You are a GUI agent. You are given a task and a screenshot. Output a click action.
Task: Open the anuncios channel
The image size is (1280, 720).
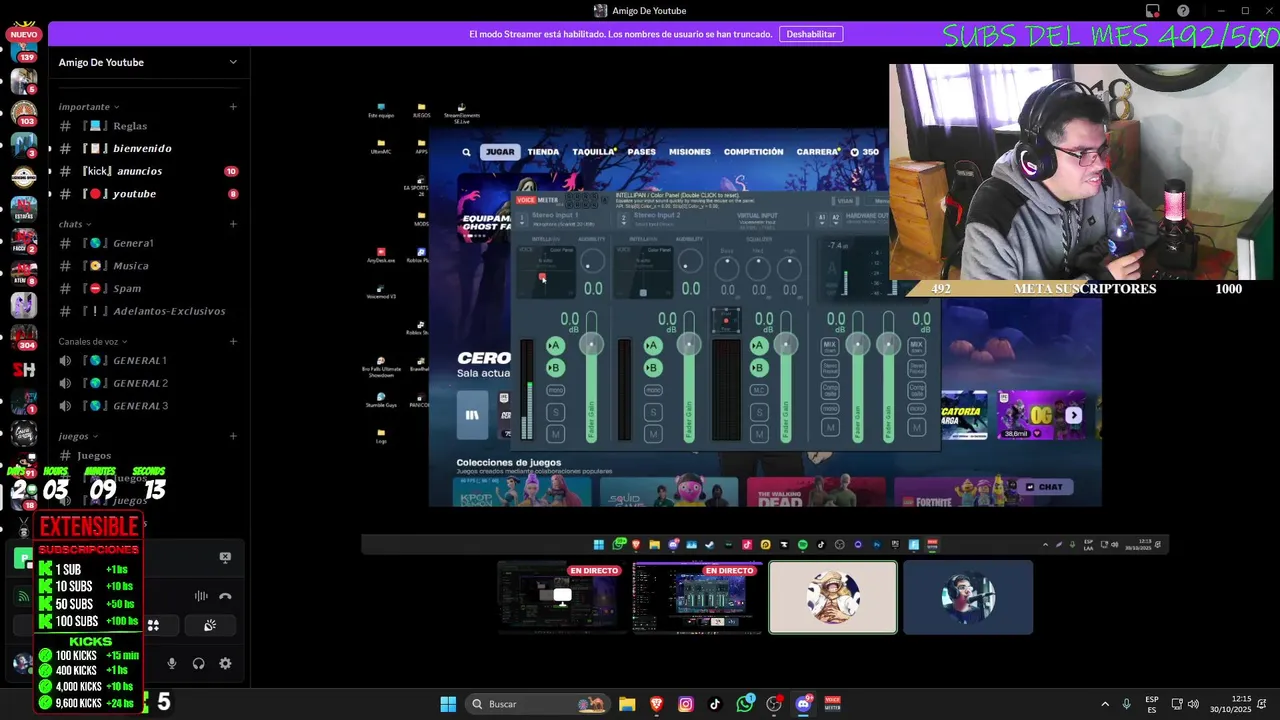pyautogui.click(x=148, y=171)
